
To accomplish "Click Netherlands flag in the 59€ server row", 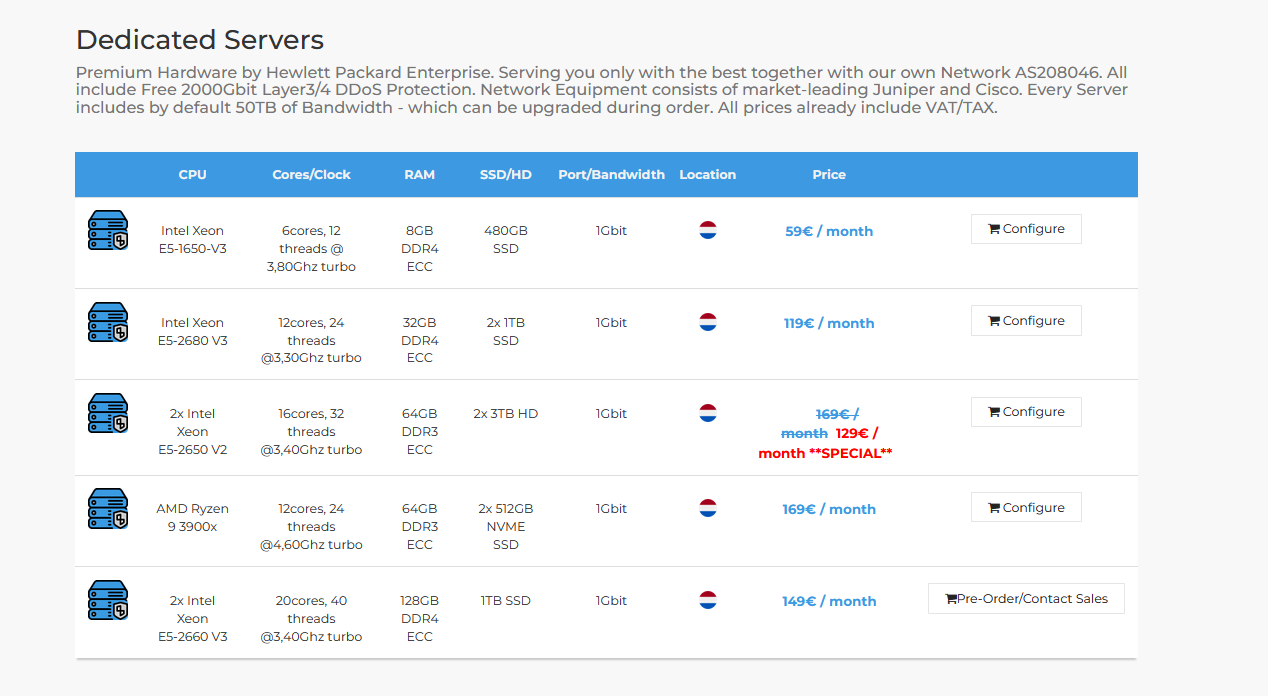I will (708, 230).
